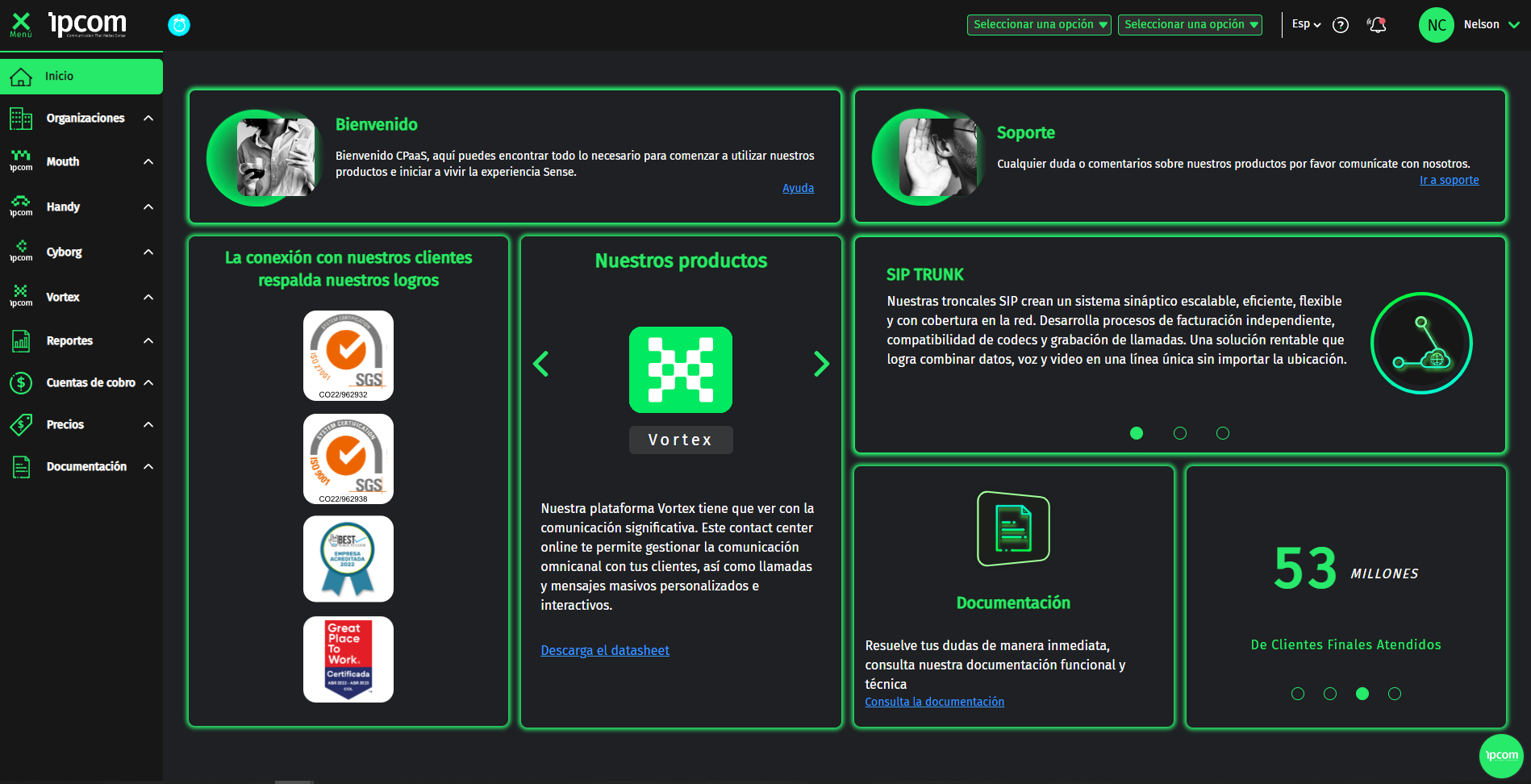1531x784 pixels.
Task: Click the Inicio home icon
Action: point(21,77)
